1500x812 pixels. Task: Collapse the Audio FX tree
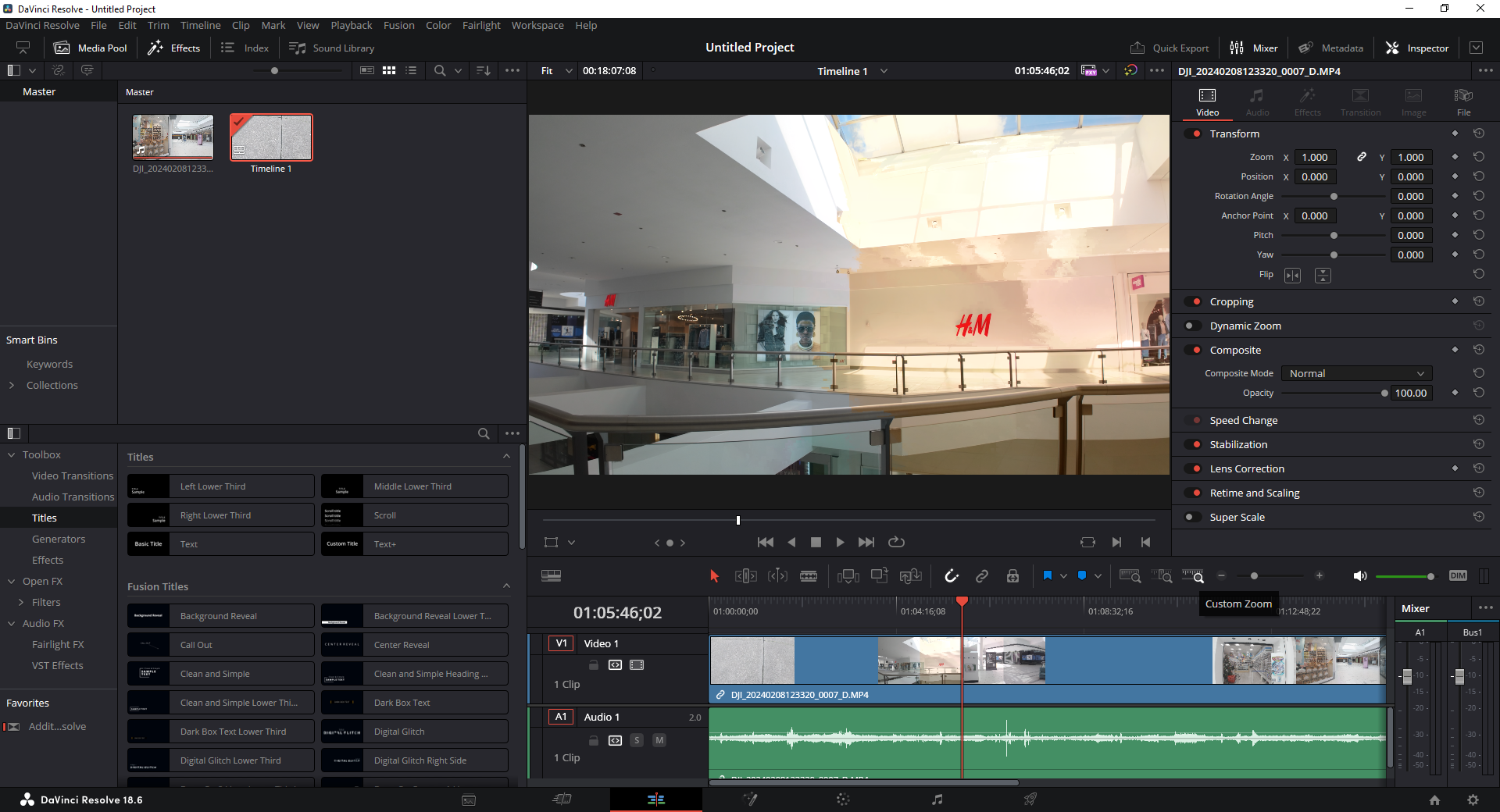pos(12,623)
